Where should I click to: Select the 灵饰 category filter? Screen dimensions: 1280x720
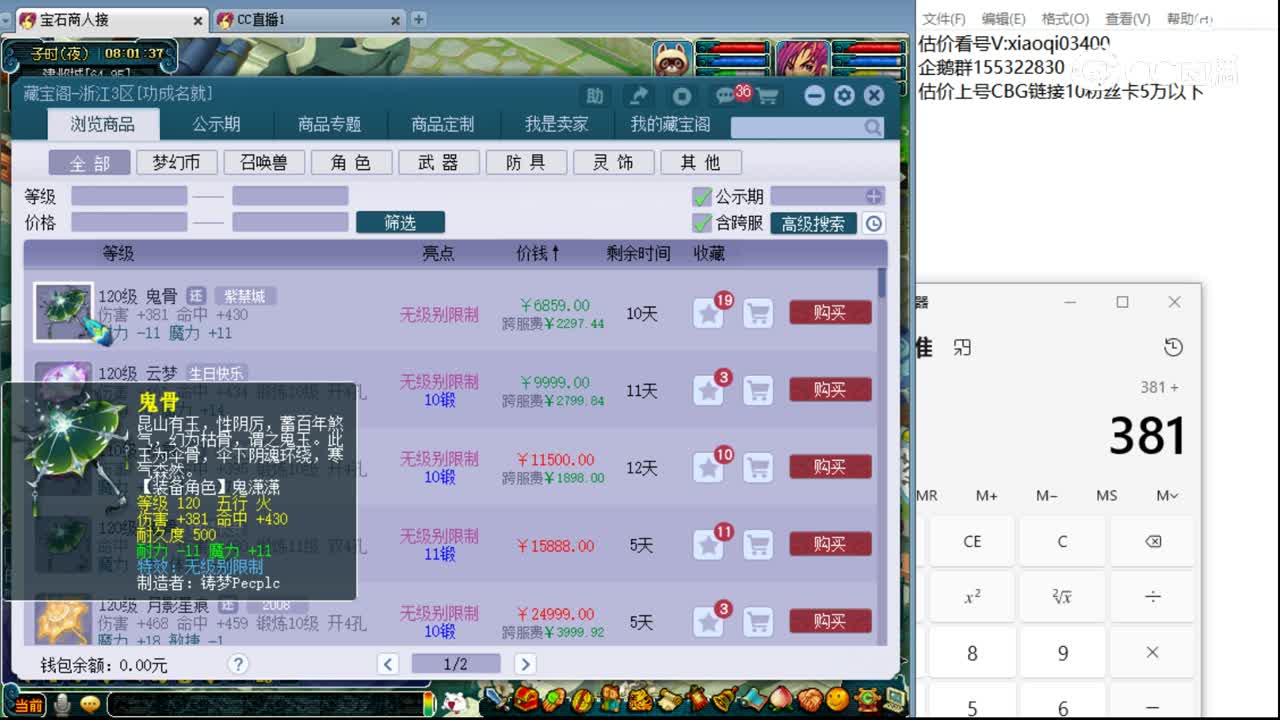click(612, 162)
